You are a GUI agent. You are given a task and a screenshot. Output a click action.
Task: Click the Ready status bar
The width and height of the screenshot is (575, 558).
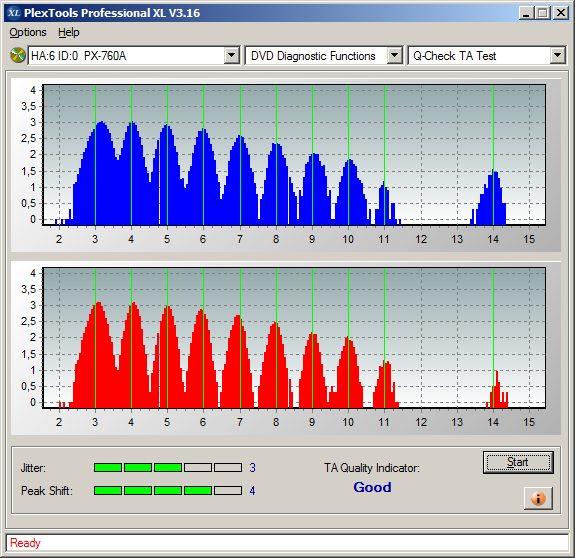coord(287,543)
